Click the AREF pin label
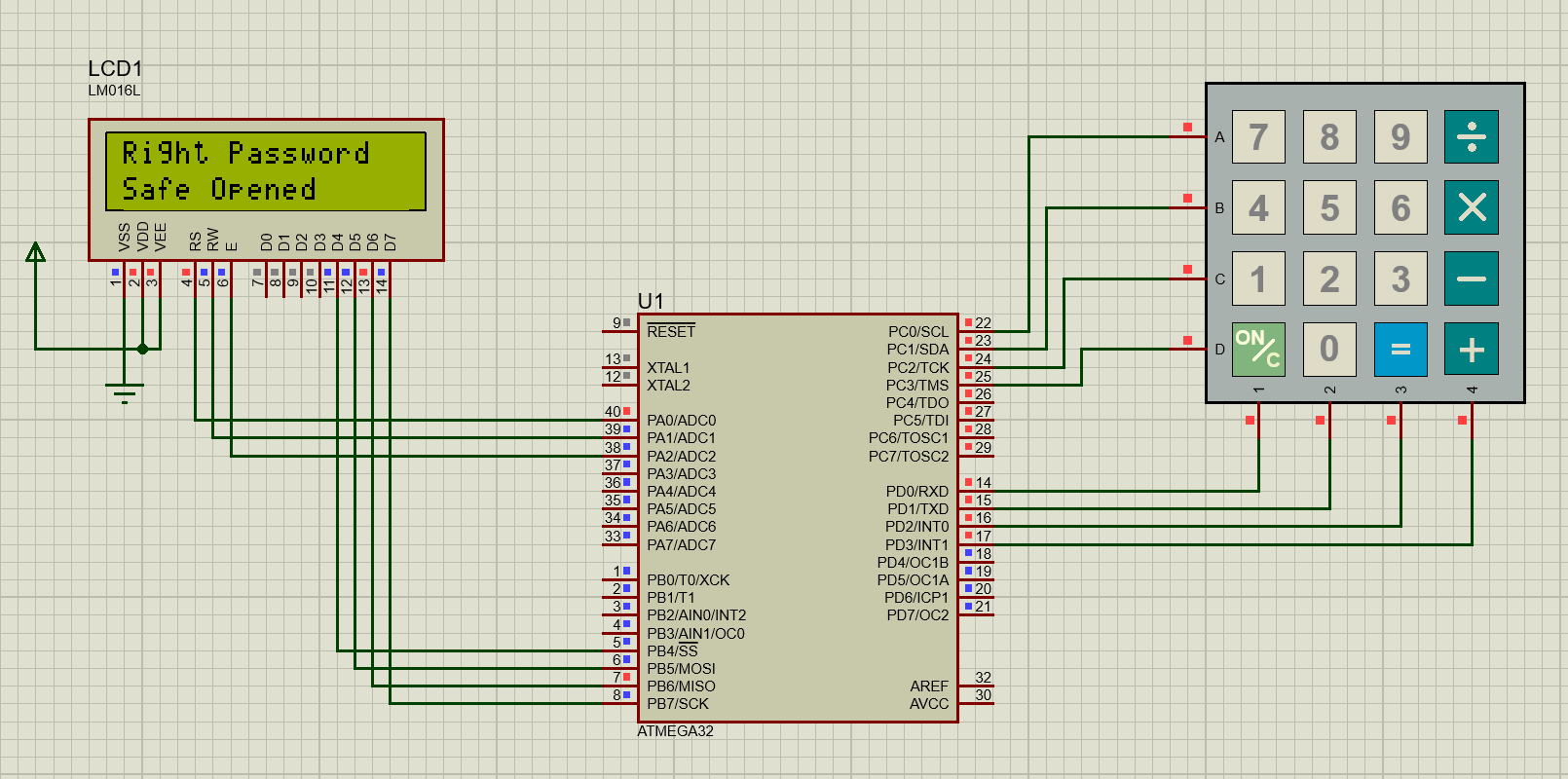 [x=929, y=686]
